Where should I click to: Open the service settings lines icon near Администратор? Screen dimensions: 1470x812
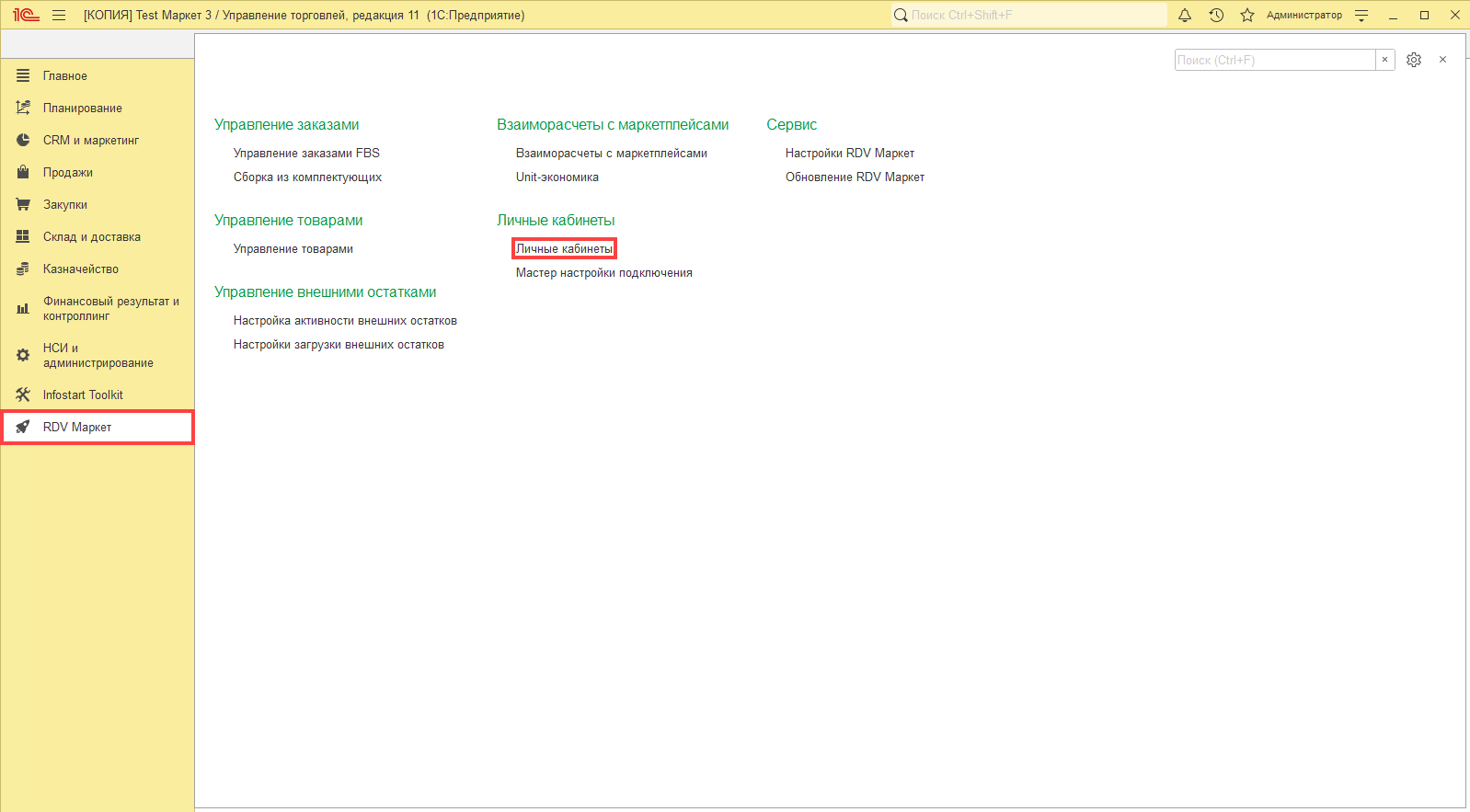pos(1361,15)
